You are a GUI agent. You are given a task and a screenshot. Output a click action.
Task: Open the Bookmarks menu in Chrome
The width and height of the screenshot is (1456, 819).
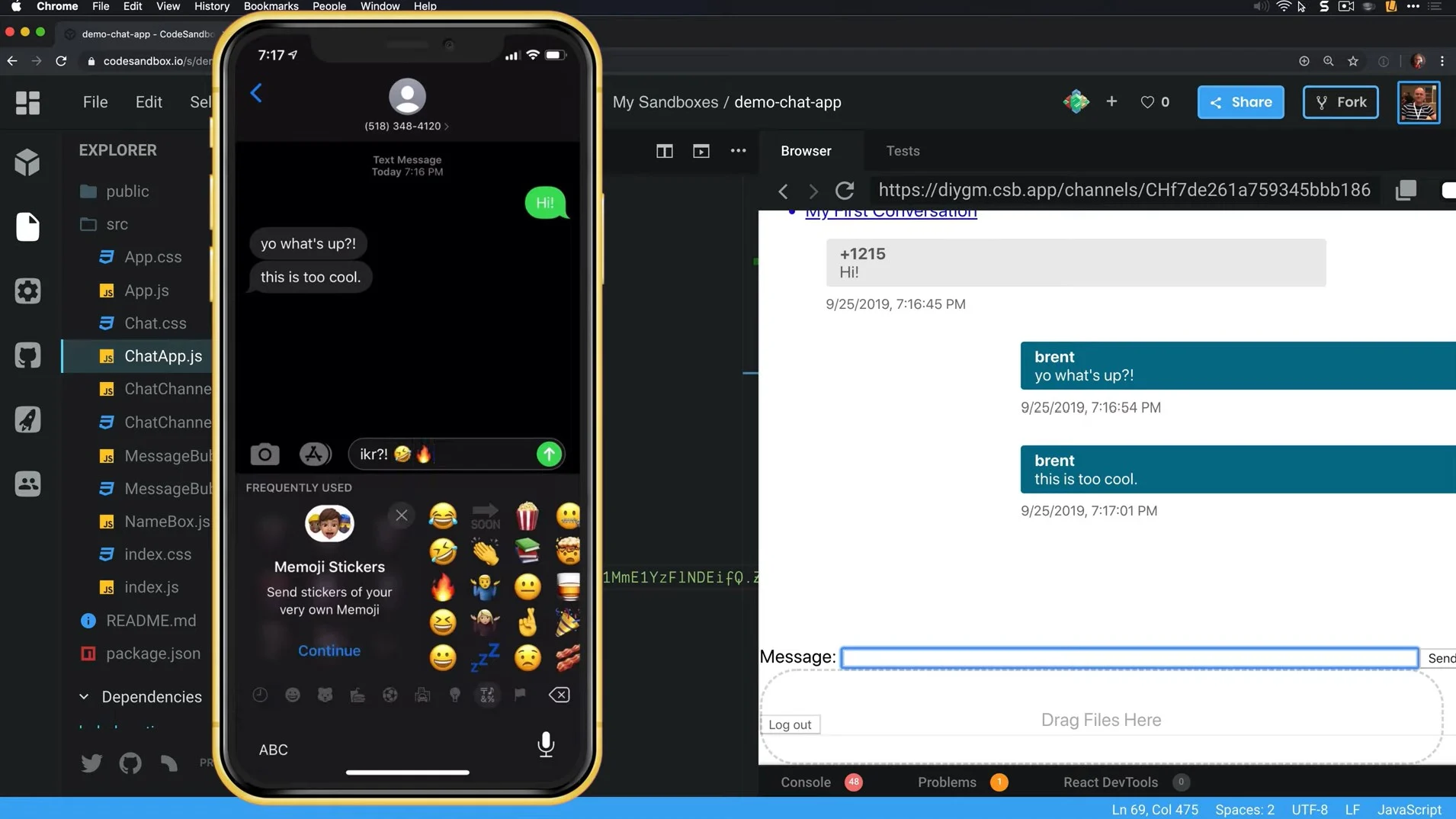pyautogui.click(x=271, y=6)
